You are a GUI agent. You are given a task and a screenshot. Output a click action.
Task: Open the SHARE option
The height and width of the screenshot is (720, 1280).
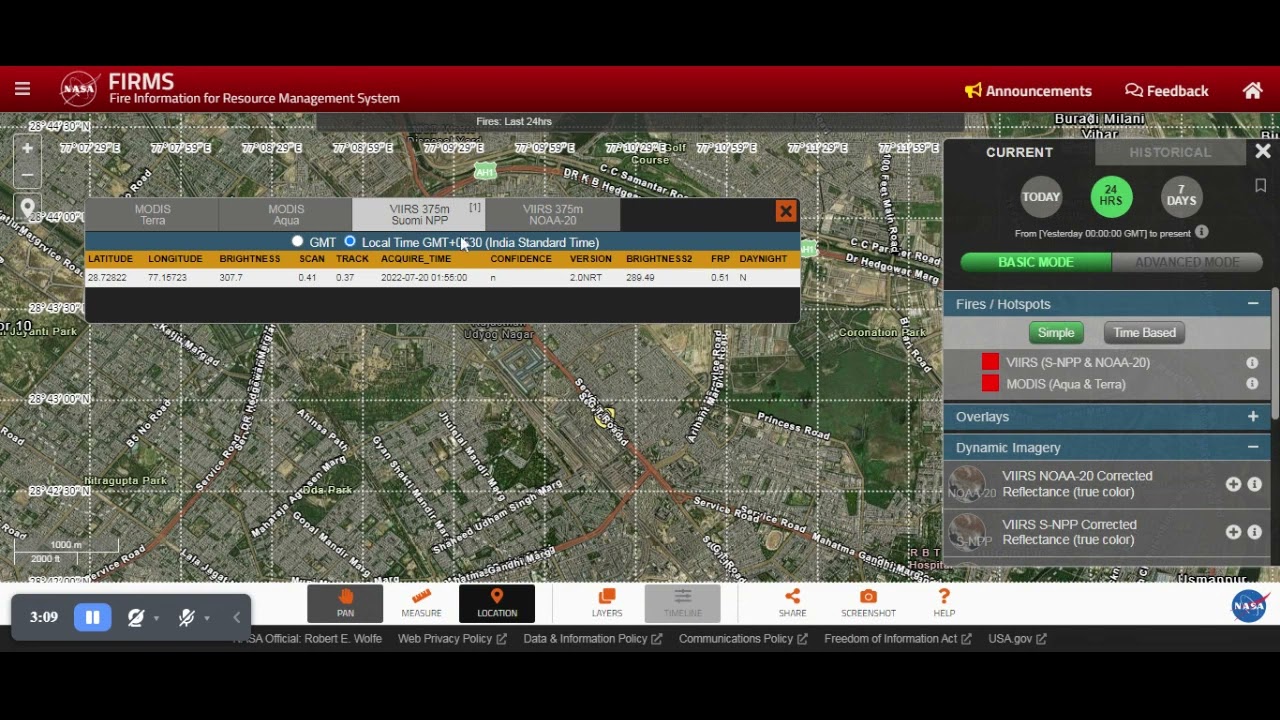[x=792, y=603]
